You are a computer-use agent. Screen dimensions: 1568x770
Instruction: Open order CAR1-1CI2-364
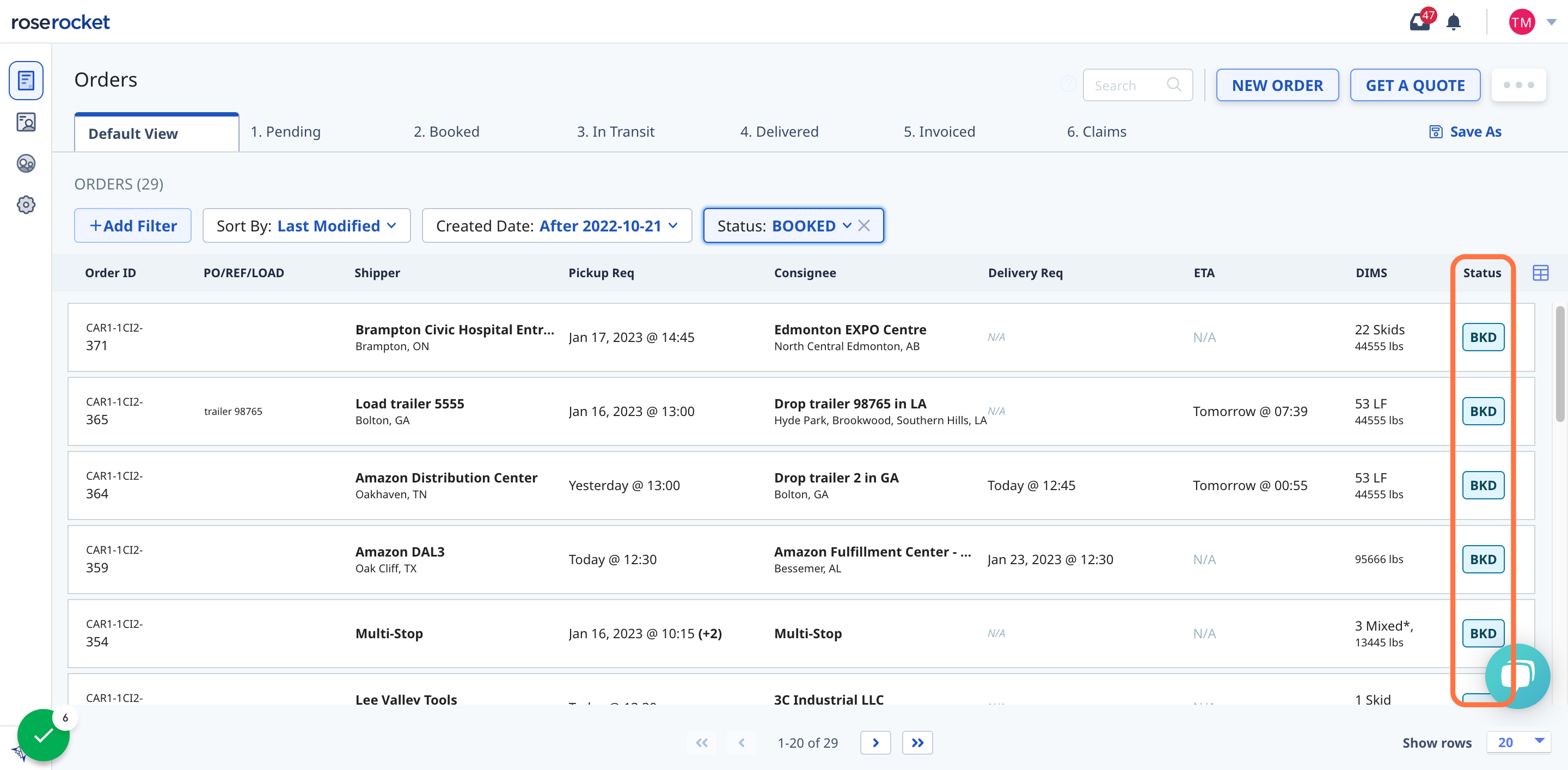coord(114,485)
